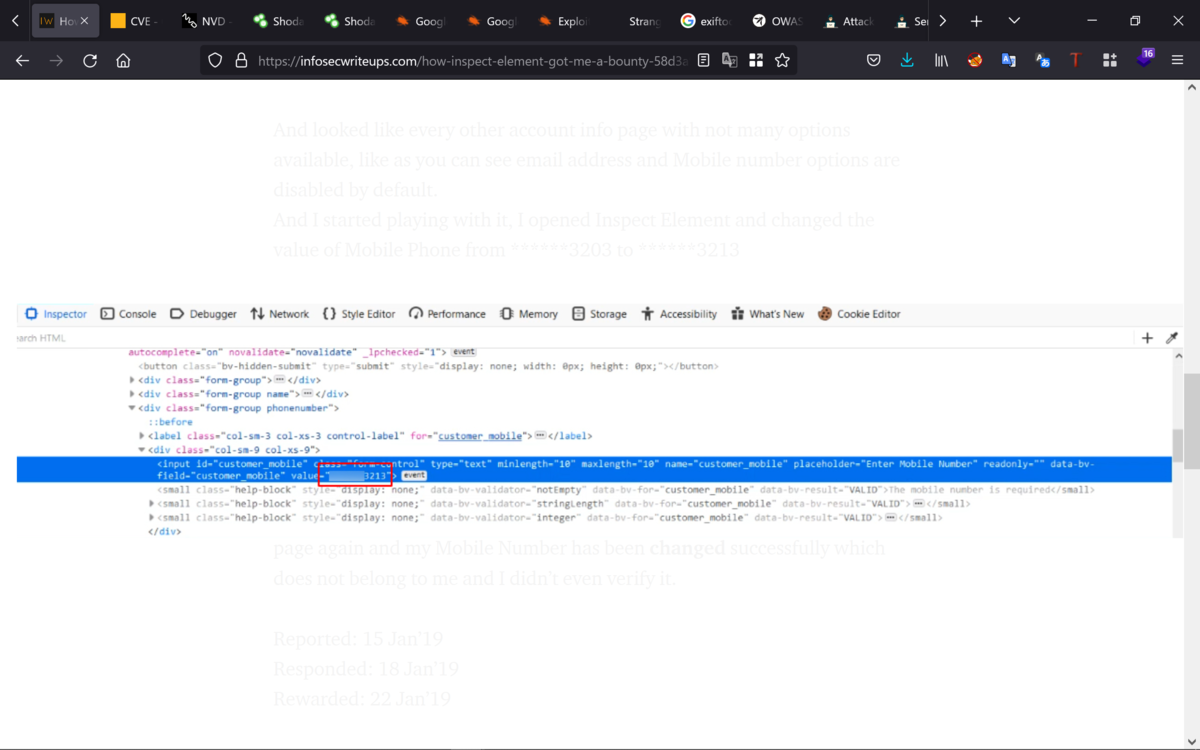Viewport: 1200px width, 750px height.
Task: Collapse the form-group phonenumber div
Action: [x=133, y=408]
